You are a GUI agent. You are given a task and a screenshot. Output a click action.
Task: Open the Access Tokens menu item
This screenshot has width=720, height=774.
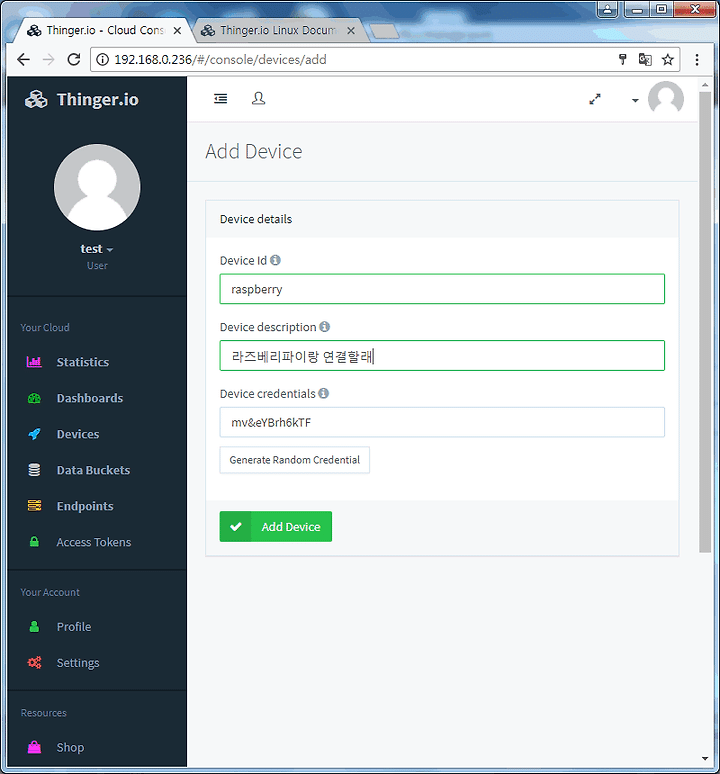[94, 542]
